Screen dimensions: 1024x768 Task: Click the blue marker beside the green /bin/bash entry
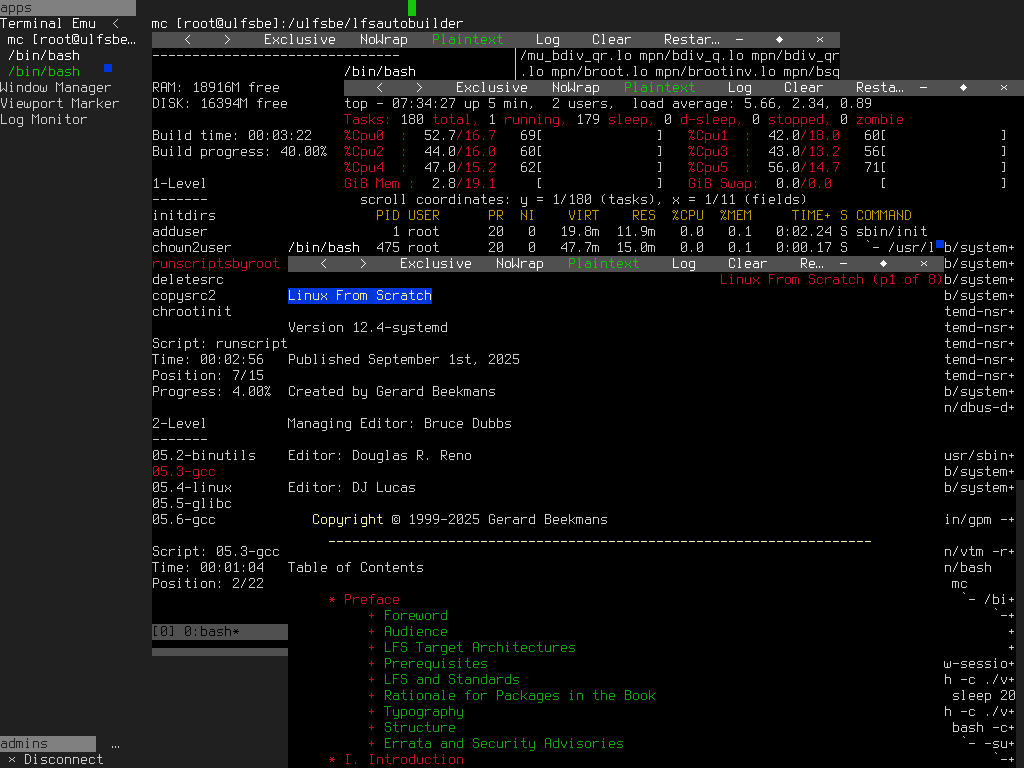pyautogui.click(x=108, y=68)
